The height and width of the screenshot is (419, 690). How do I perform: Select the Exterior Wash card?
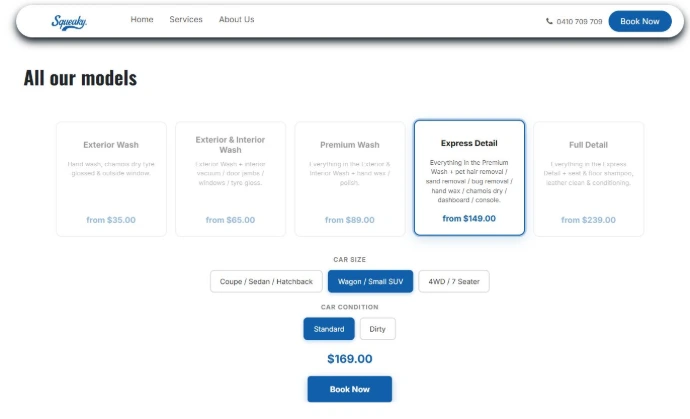point(111,179)
